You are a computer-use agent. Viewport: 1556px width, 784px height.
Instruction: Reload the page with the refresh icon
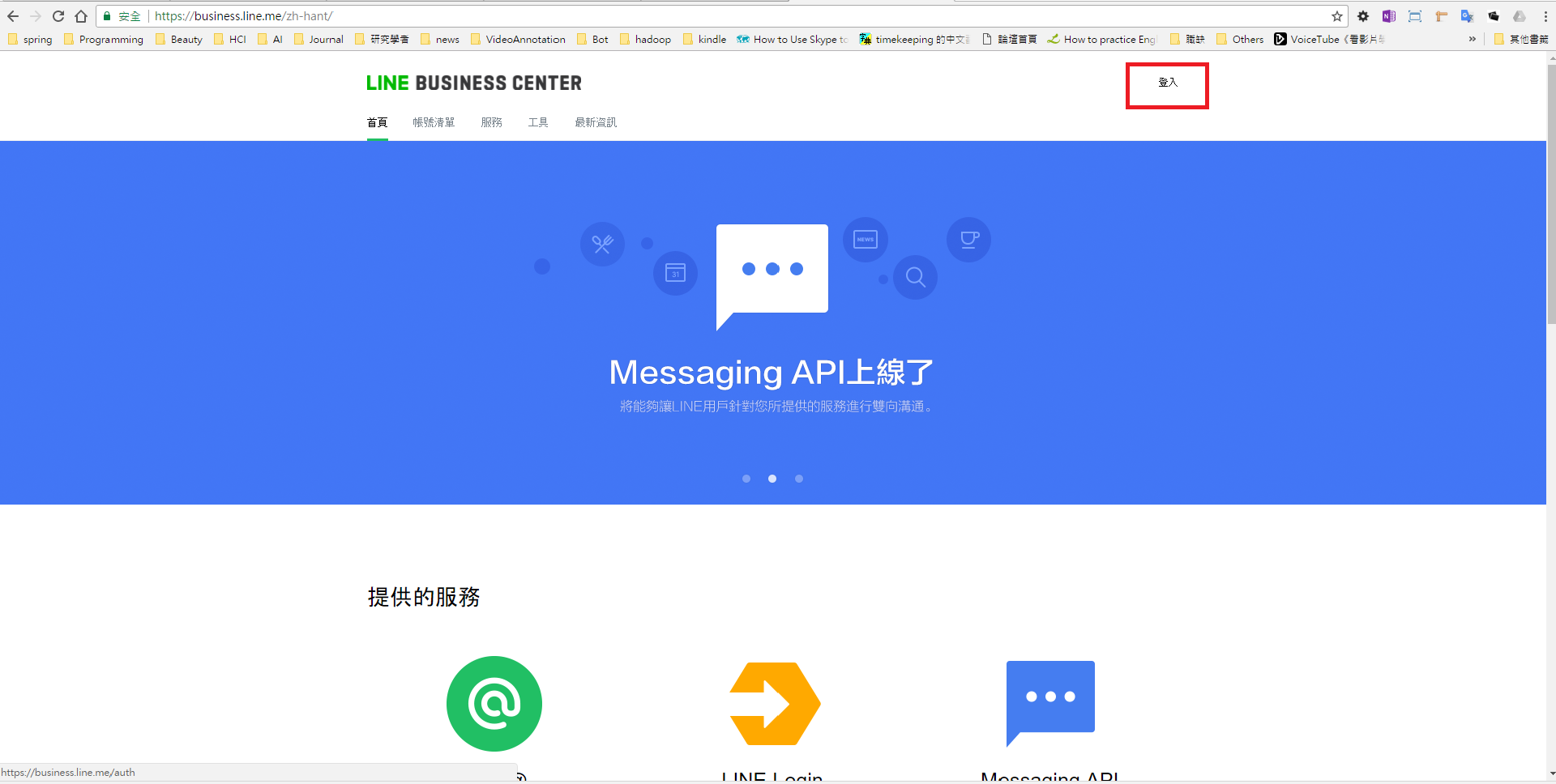click(58, 16)
